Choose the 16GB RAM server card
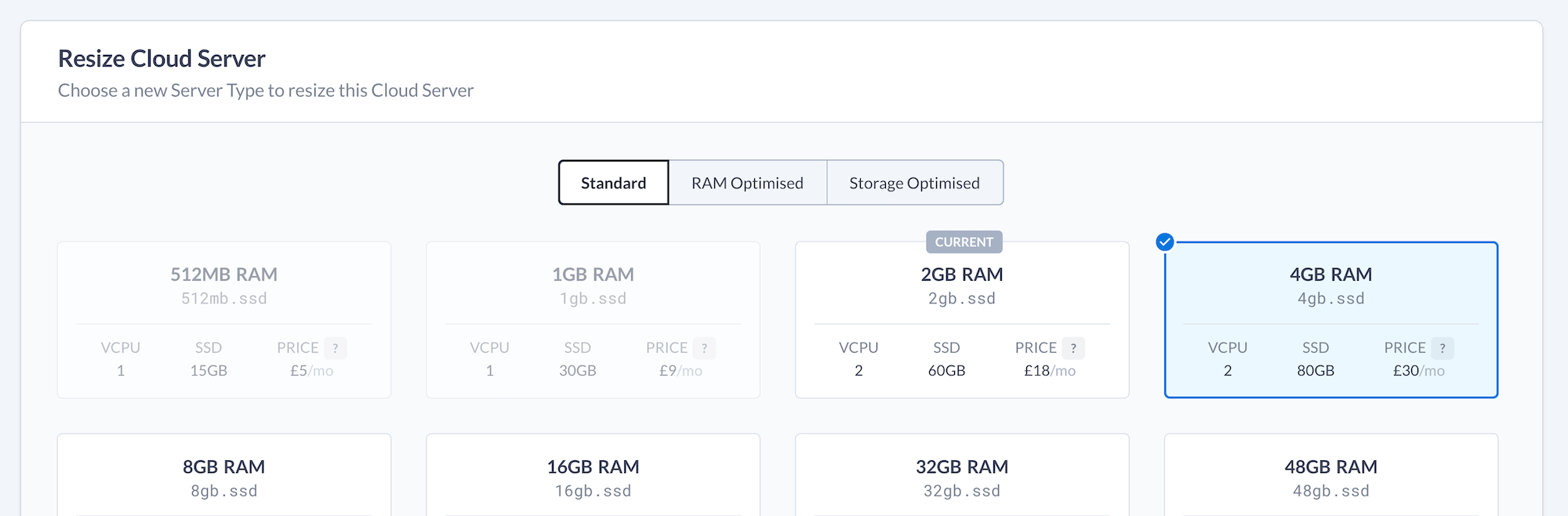1568x516 pixels. click(593, 475)
